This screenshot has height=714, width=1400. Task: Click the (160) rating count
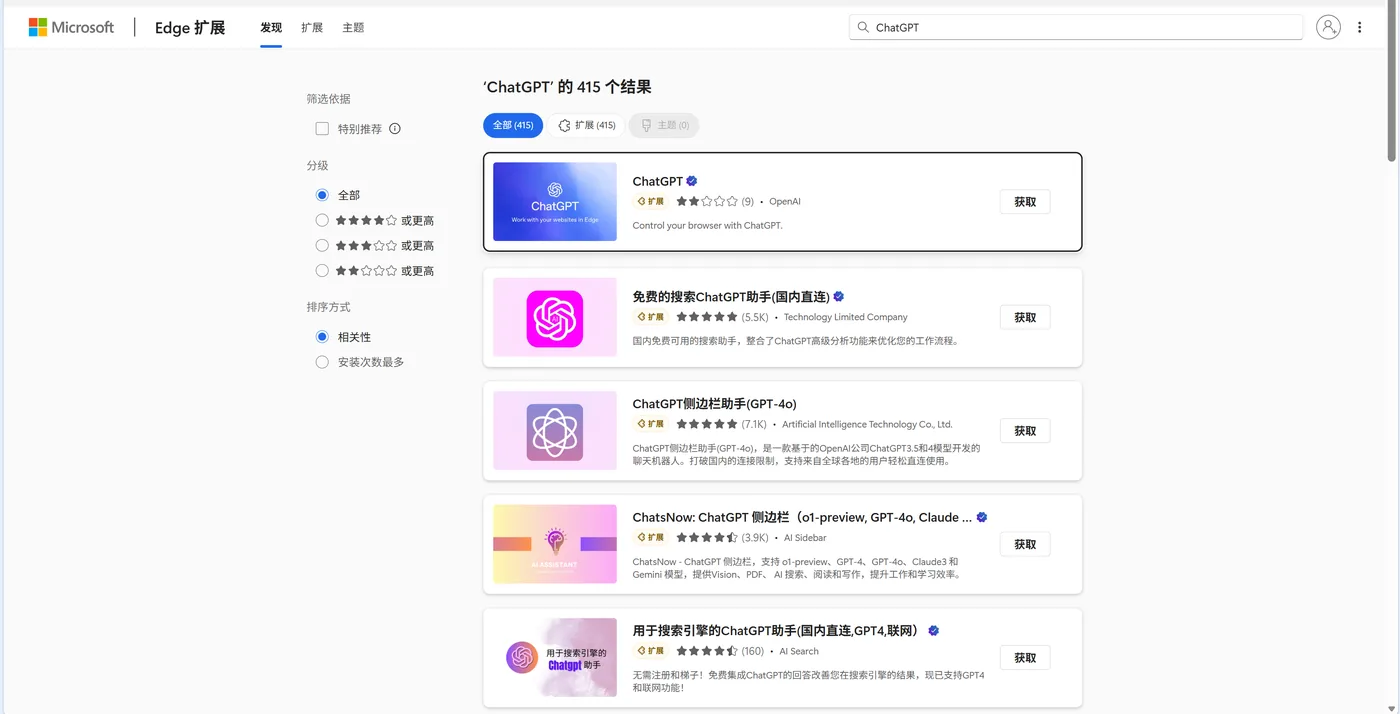pos(752,651)
